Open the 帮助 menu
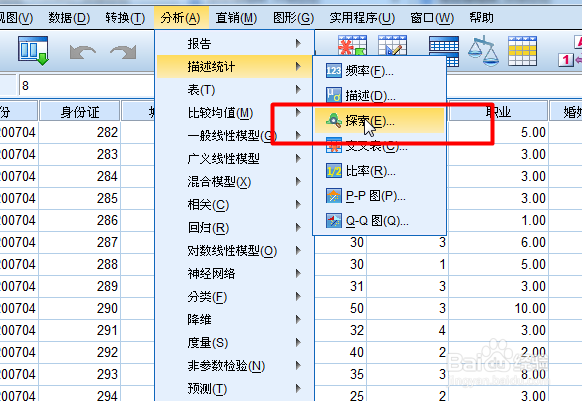This screenshot has height=401, width=582. 481,17
